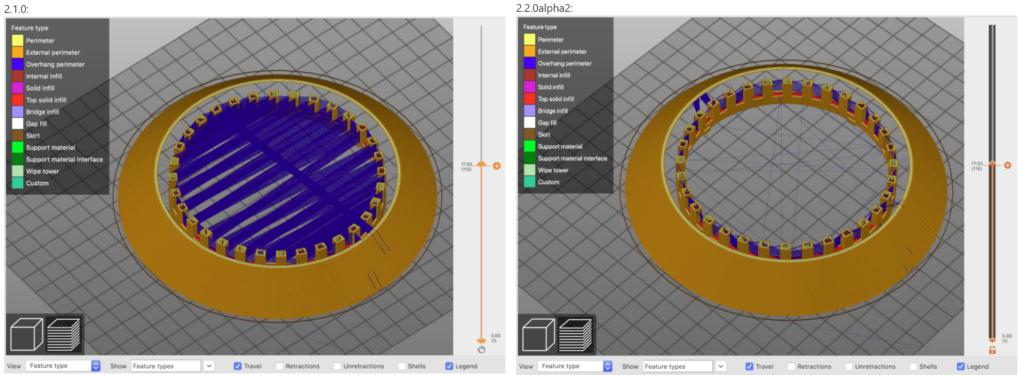
Task: Click orange gear icon on right layer slider
Action: (1008, 165)
